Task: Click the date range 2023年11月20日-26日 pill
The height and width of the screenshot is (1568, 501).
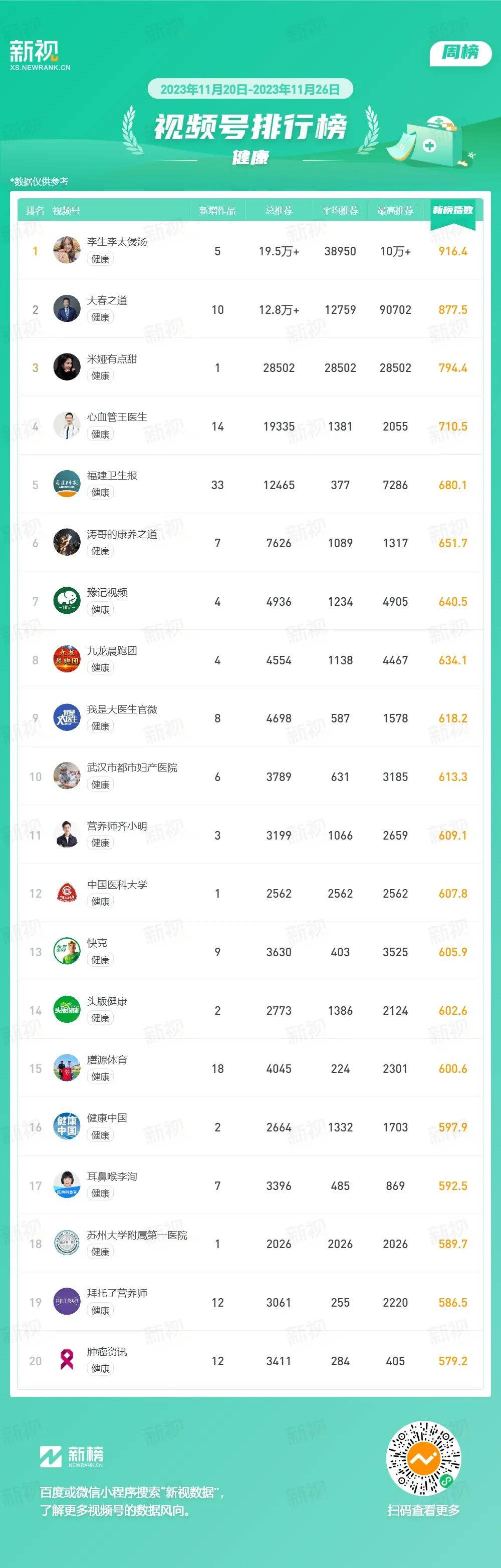Action: (x=250, y=90)
